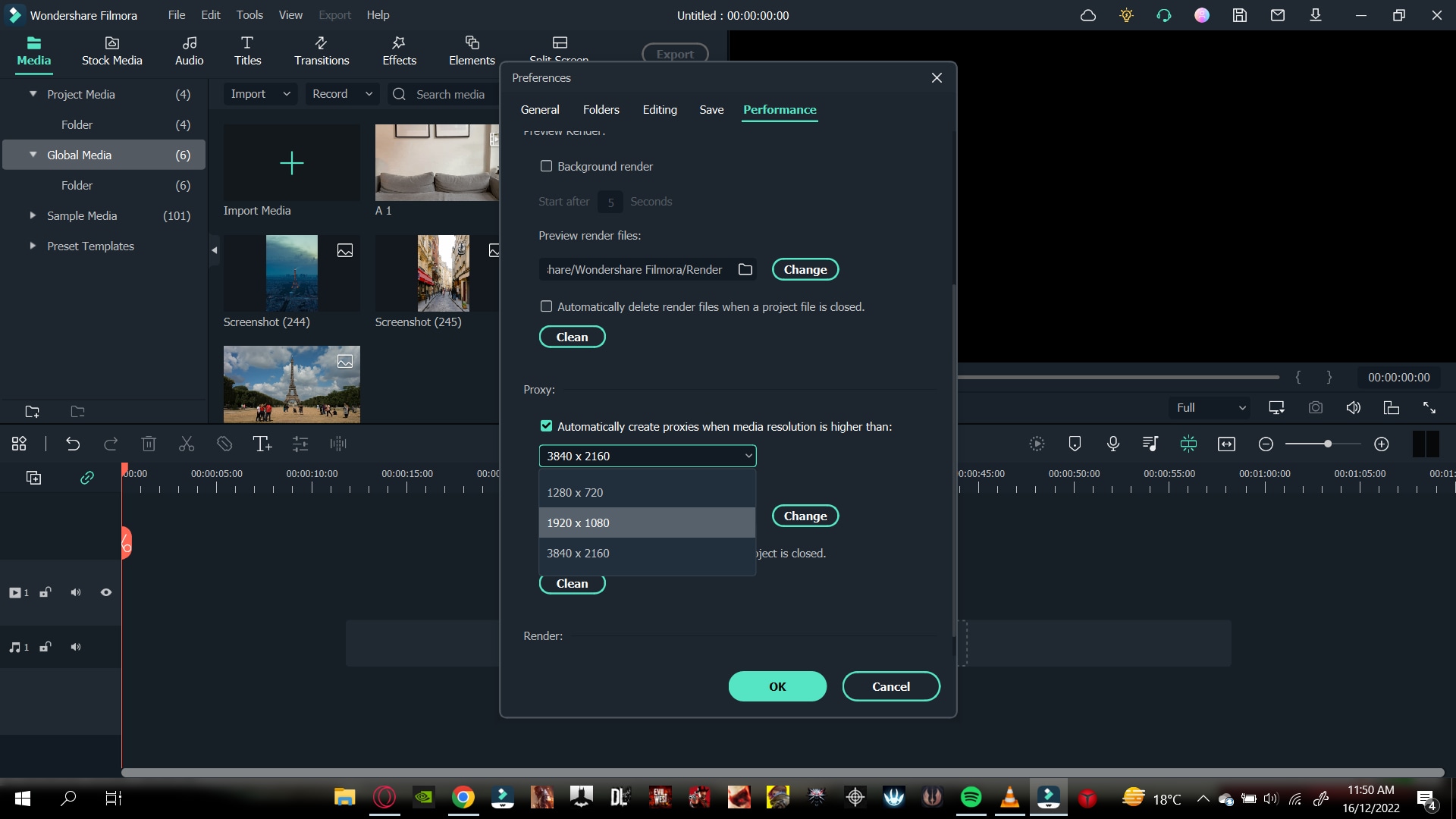
Task: Click the Snapshot icon in preview
Action: tap(1317, 407)
